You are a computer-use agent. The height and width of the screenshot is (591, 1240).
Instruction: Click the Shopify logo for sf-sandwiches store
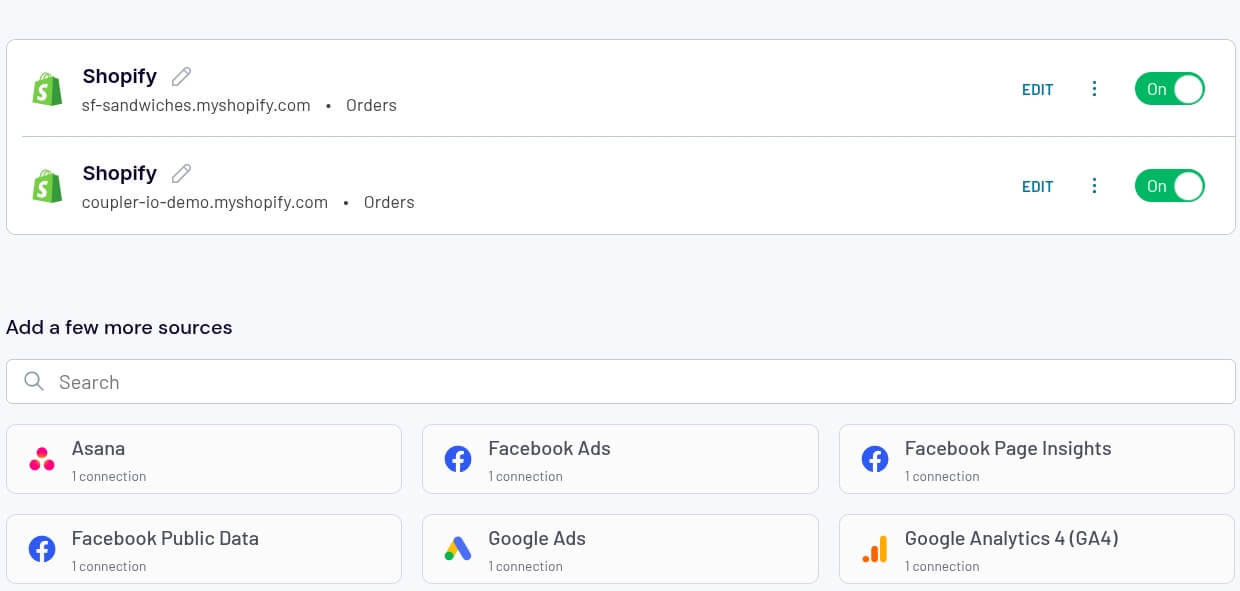point(47,89)
